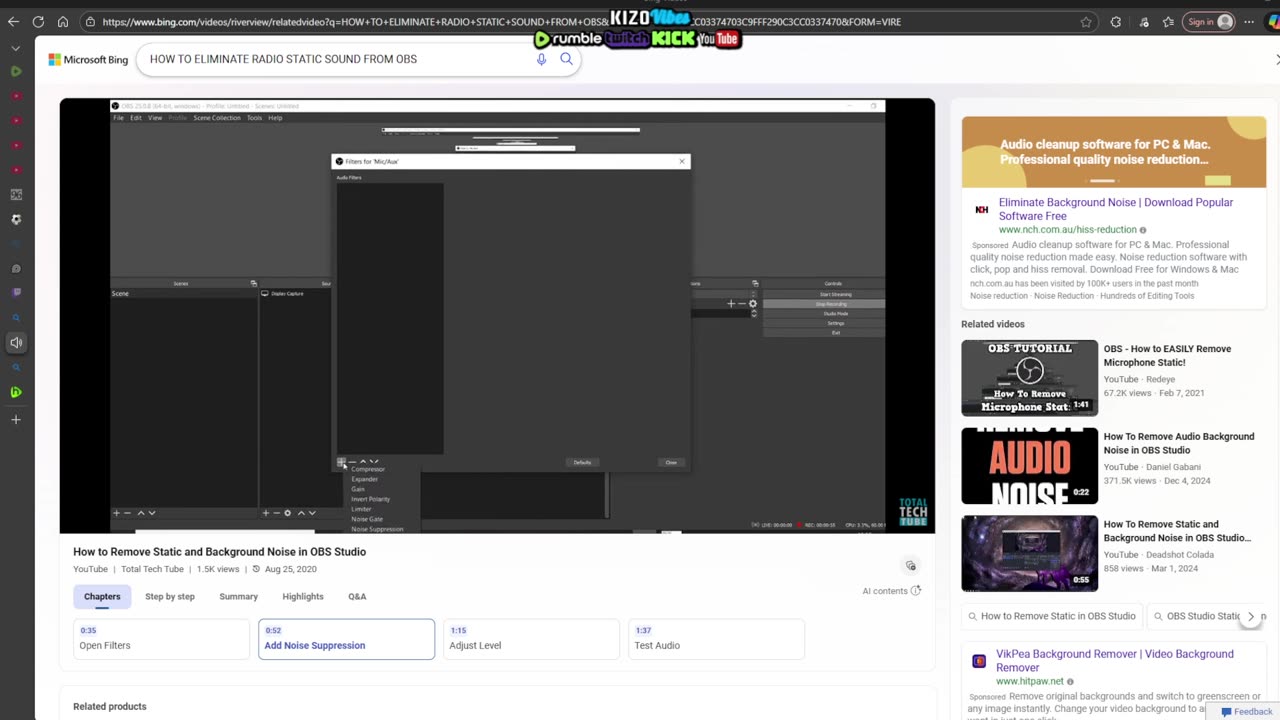
Task: Open browser home page icon
Action: point(63,22)
